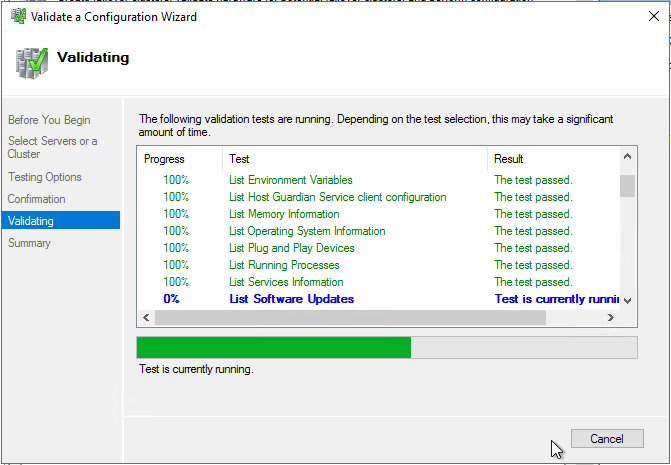Click 100% progress for List Running Processes
The image size is (671, 465).
pos(176,265)
